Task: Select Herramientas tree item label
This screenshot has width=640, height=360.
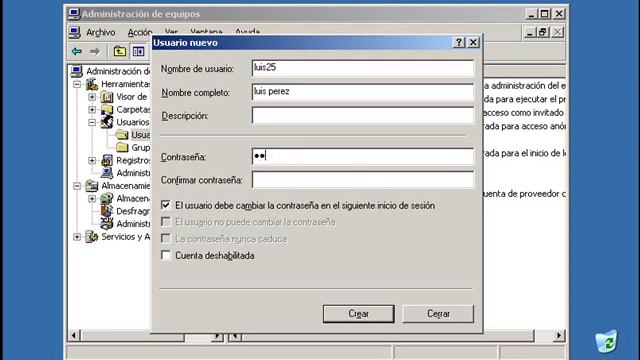Action: pyautogui.click(x=126, y=84)
